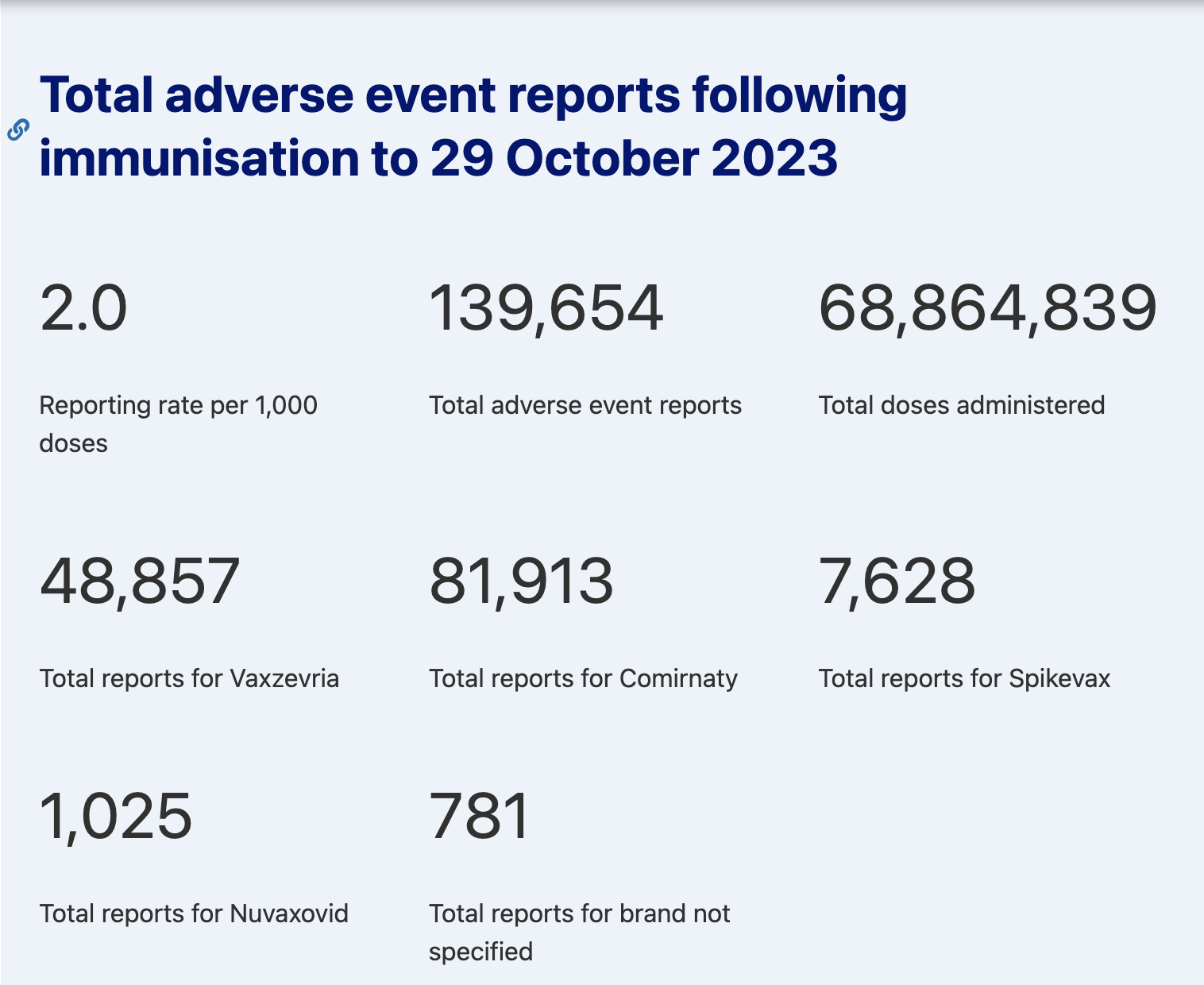This screenshot has width=1204, height=985.
Task: Click the 2.0 reporting rate figure
Action: [83, 308]
